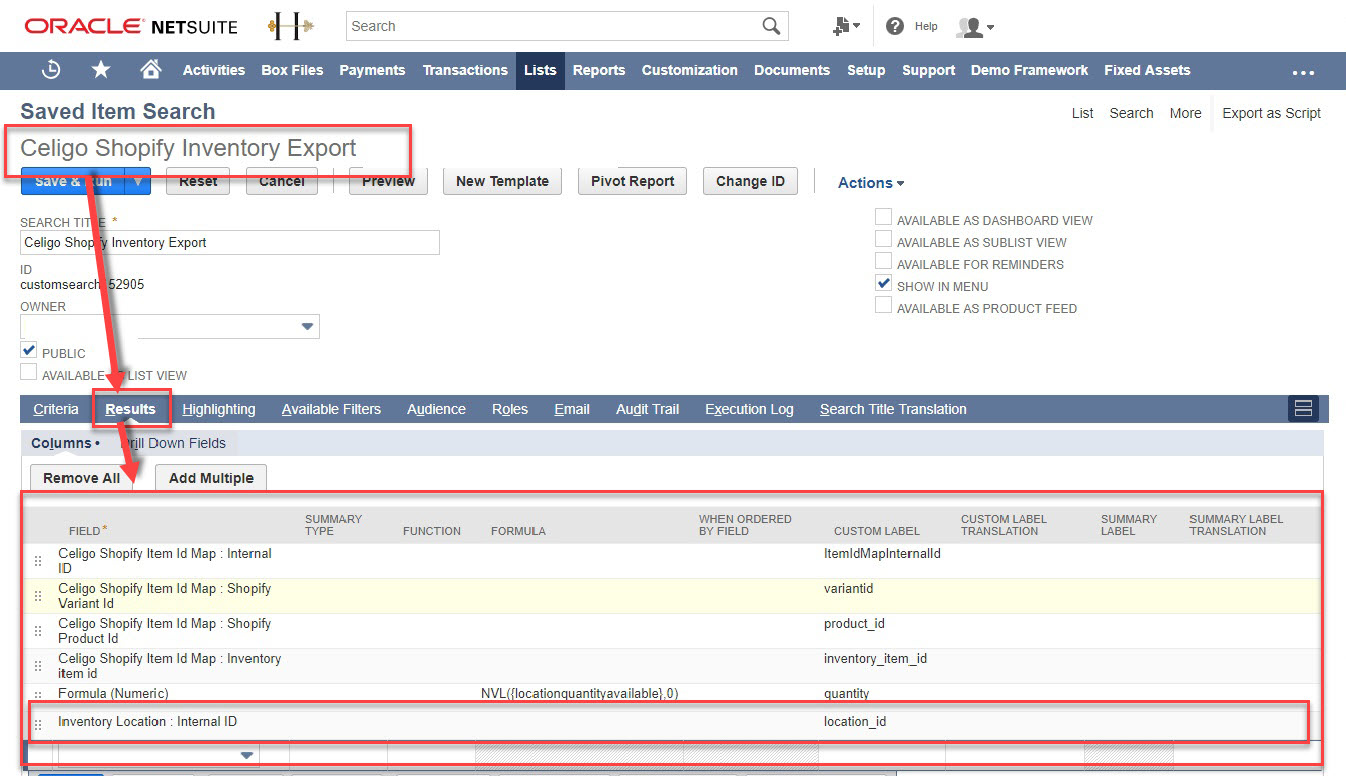Go to Home via house icon
The height and width of the screenshot is (776, 1346).
coord(151,70)
